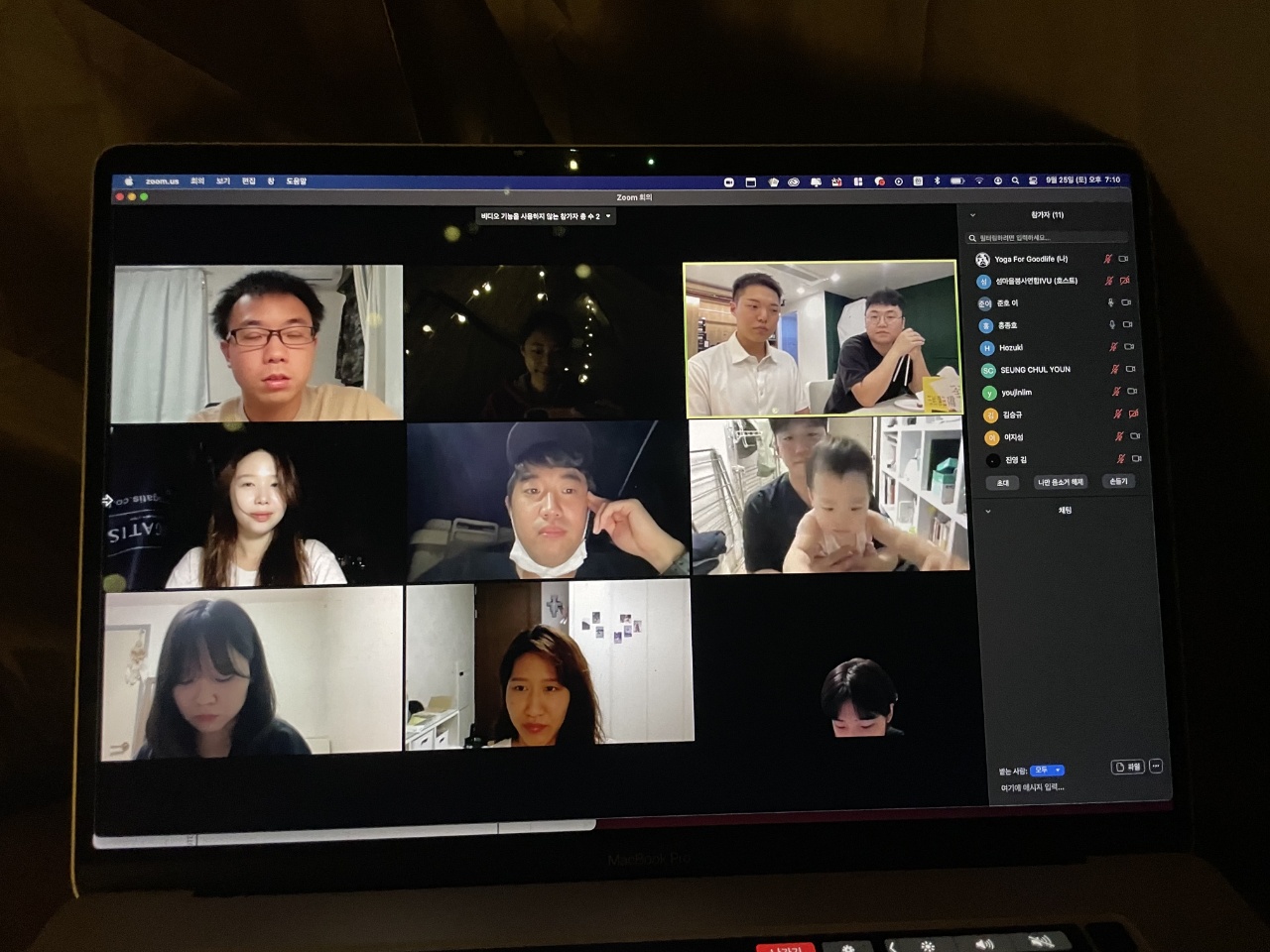Viewport: 1270px width, 952px height.
Task: Click the mic icon for Yoga For Goodlife
Action: (1108, 259)
